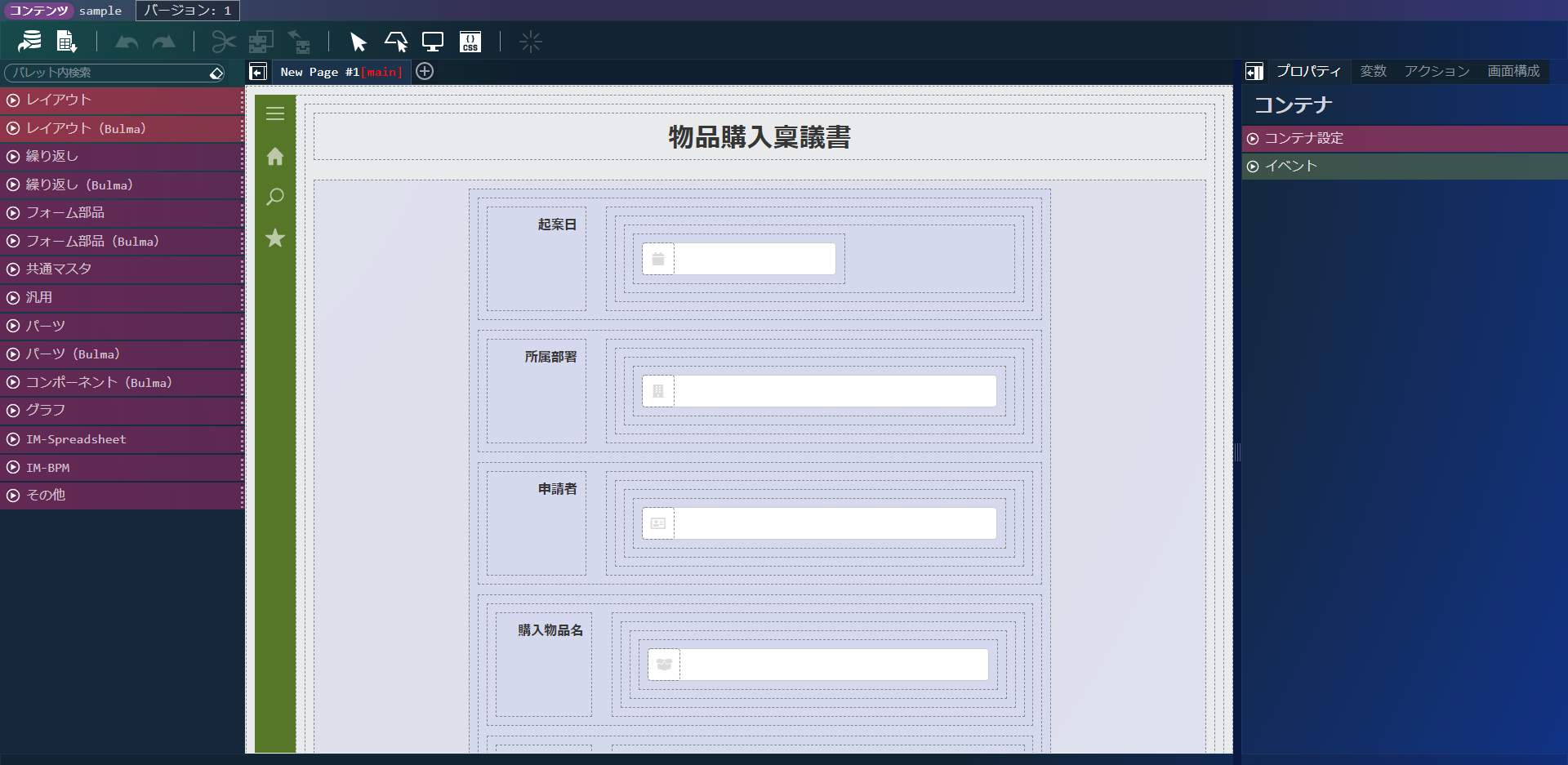Click the バージョン: 1 indicator
The image size is (1568, 765).
(187, 11)
